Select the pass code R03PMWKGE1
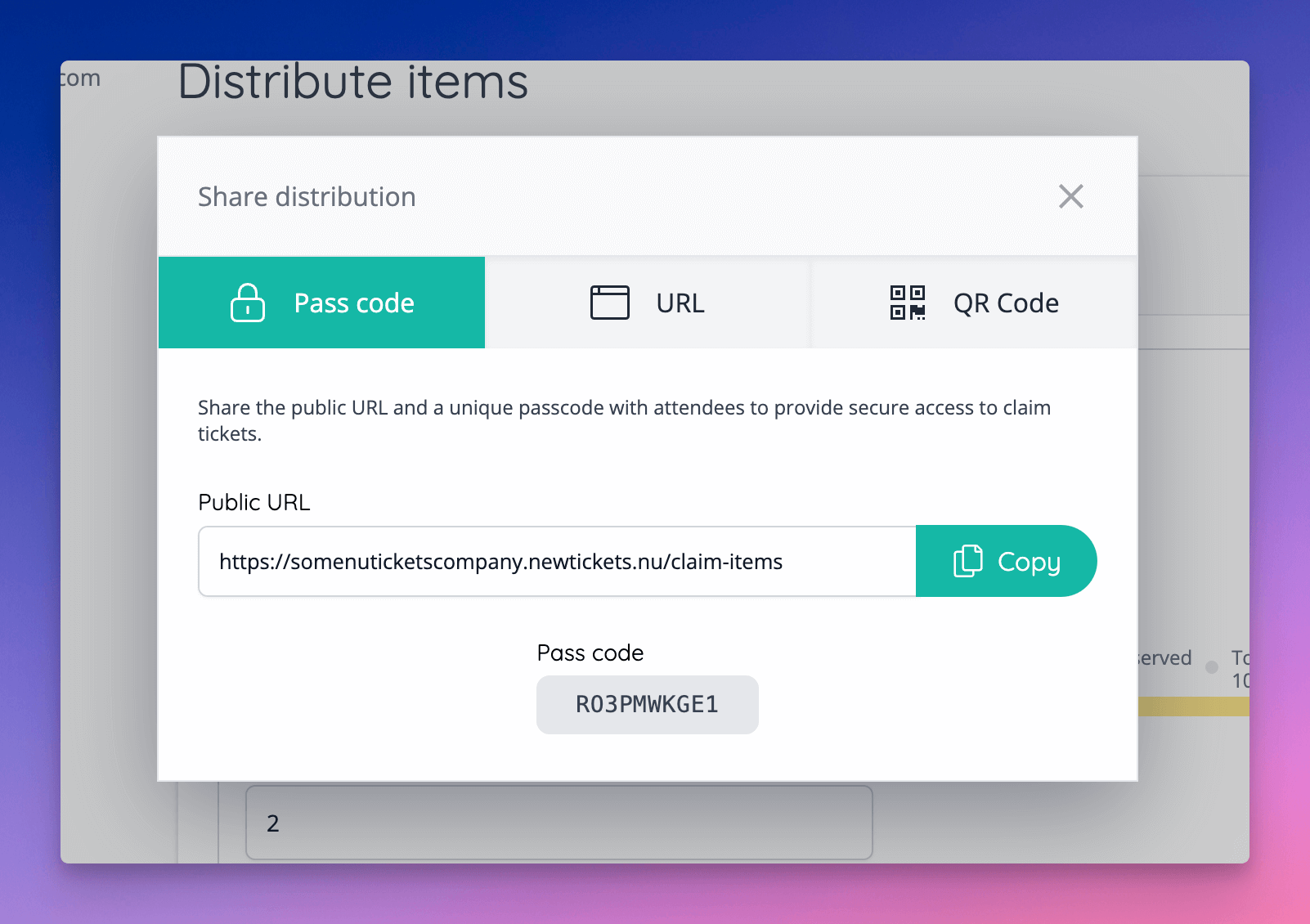This screenshot has height=924, width=1310. tap(647, 704)
